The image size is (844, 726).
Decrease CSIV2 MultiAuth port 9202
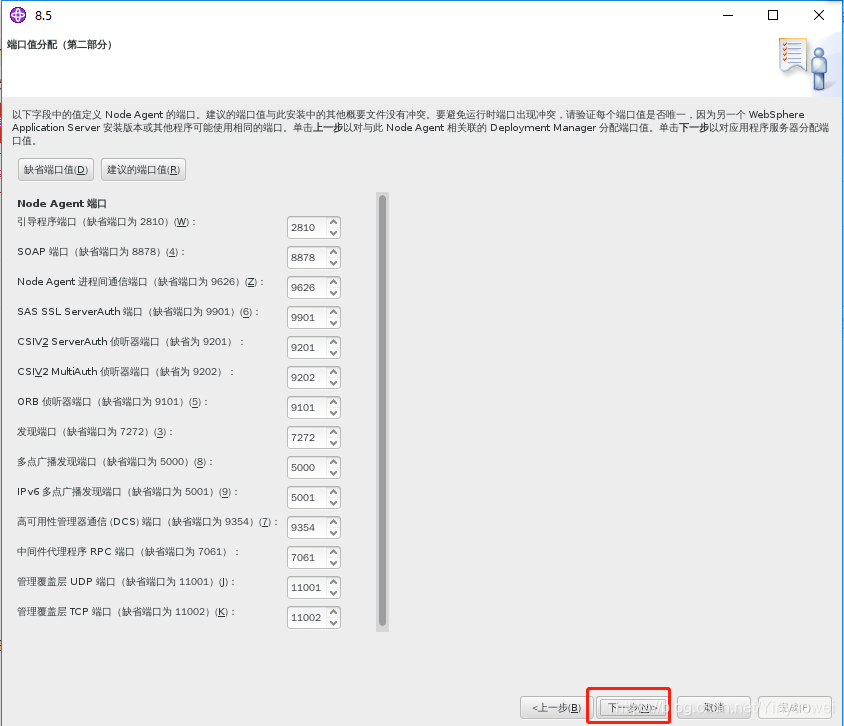(x=334, y=384)
